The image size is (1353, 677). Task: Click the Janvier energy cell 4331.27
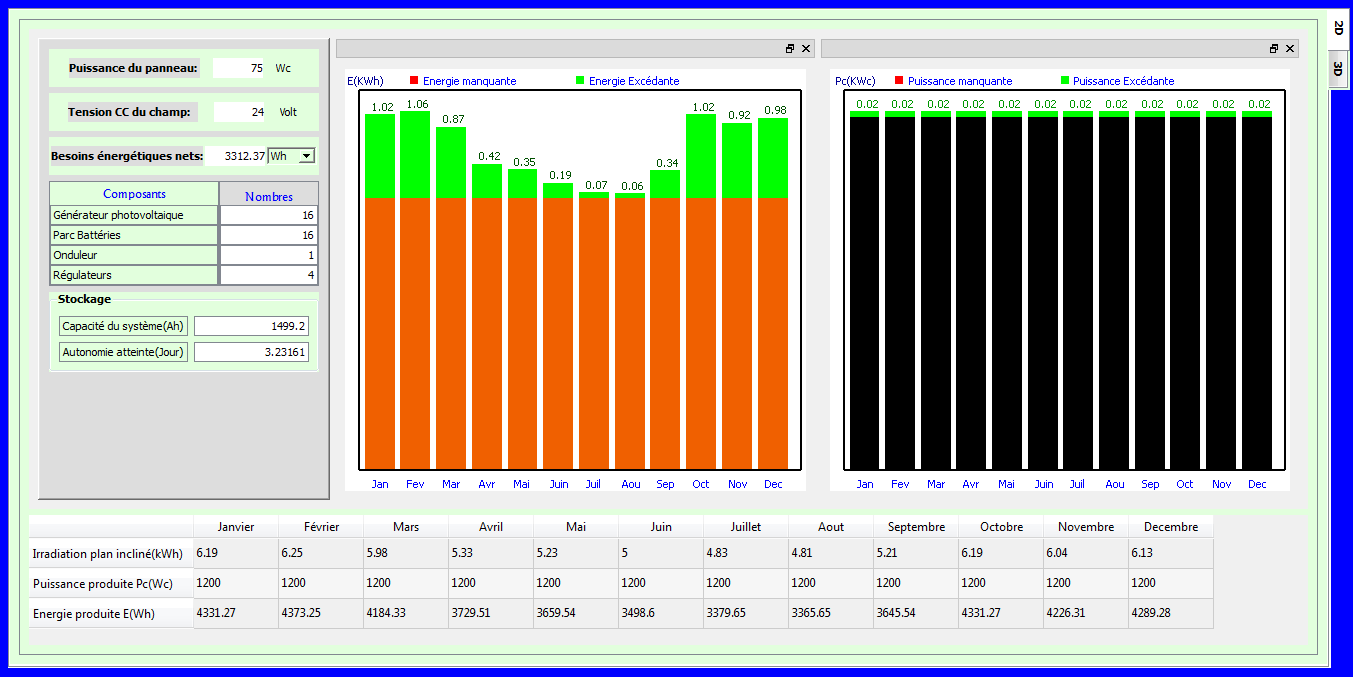pos(236,613)
